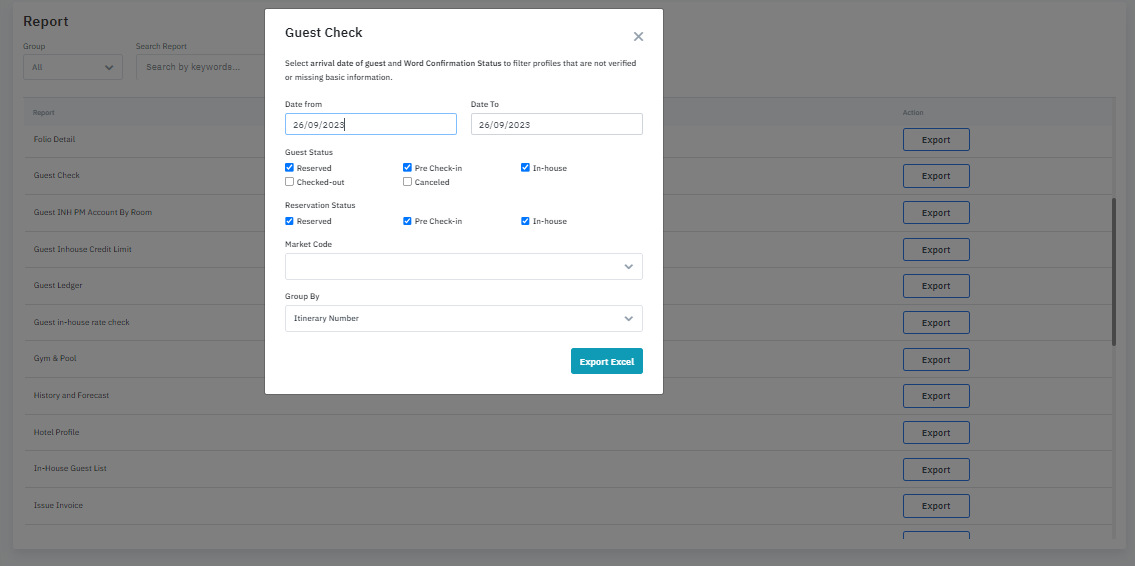Select the Date To input field
Image resolution: width=1135 pixels, height=566 pixels.
[556, 124]
